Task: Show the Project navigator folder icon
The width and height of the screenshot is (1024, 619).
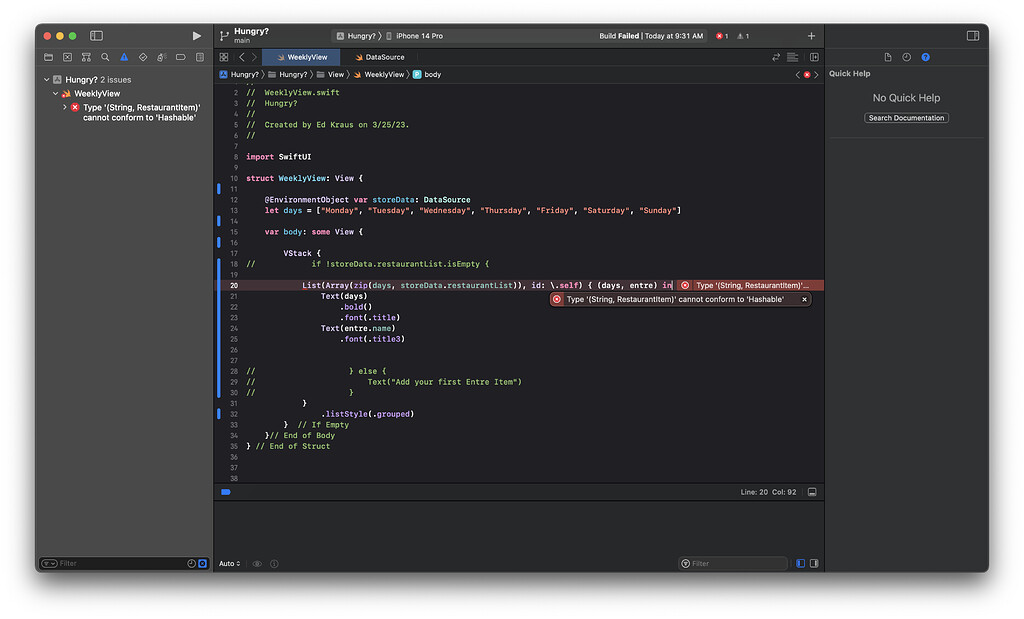Action: pyautogui.click(x=48, y=57)
